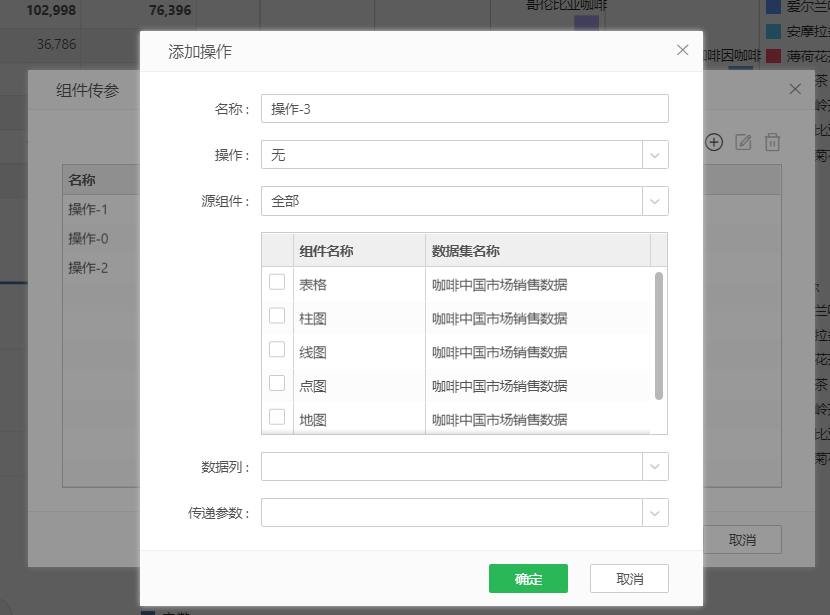This screenshot has width=830, height=615.
Task: Tick the checkbox for 柱图
Action: tap(277, 317)
